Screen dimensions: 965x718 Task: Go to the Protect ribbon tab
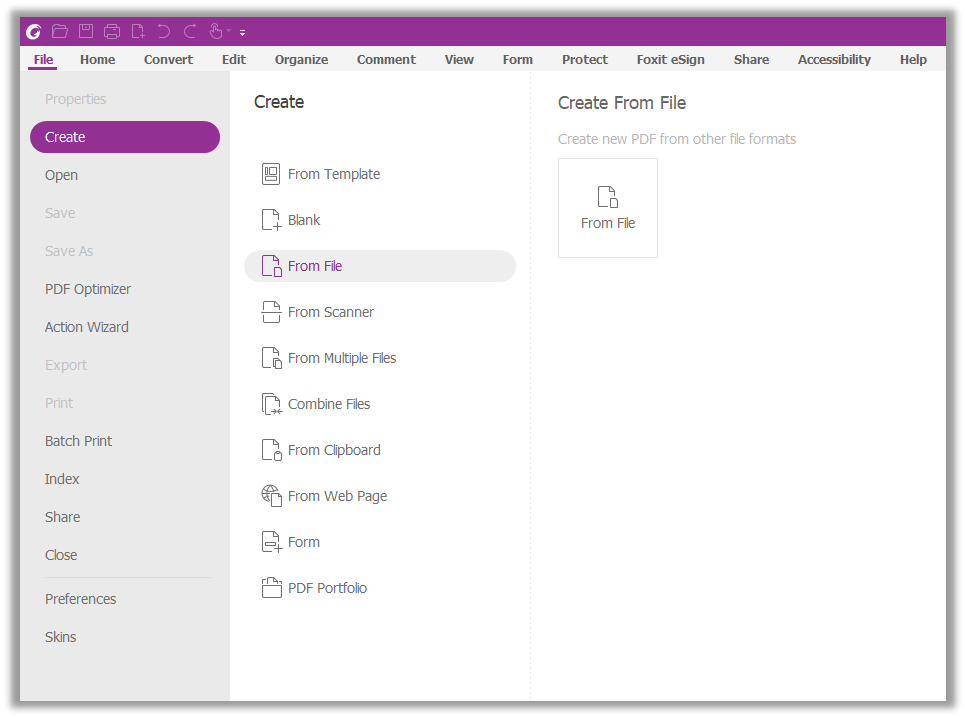coord(585,60)
